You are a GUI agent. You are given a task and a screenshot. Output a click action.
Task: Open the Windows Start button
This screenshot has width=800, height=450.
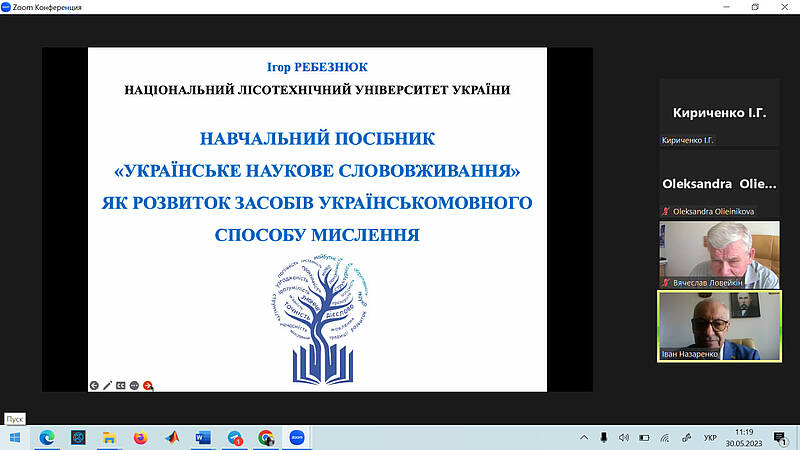14,437
